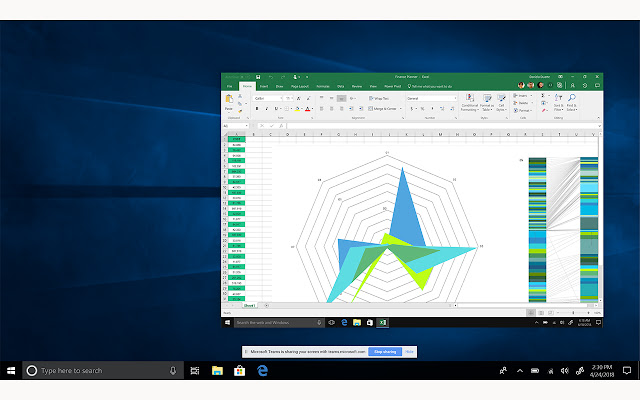
Task: Open the cell borders dropdown arrow
Action: (291, 109)
